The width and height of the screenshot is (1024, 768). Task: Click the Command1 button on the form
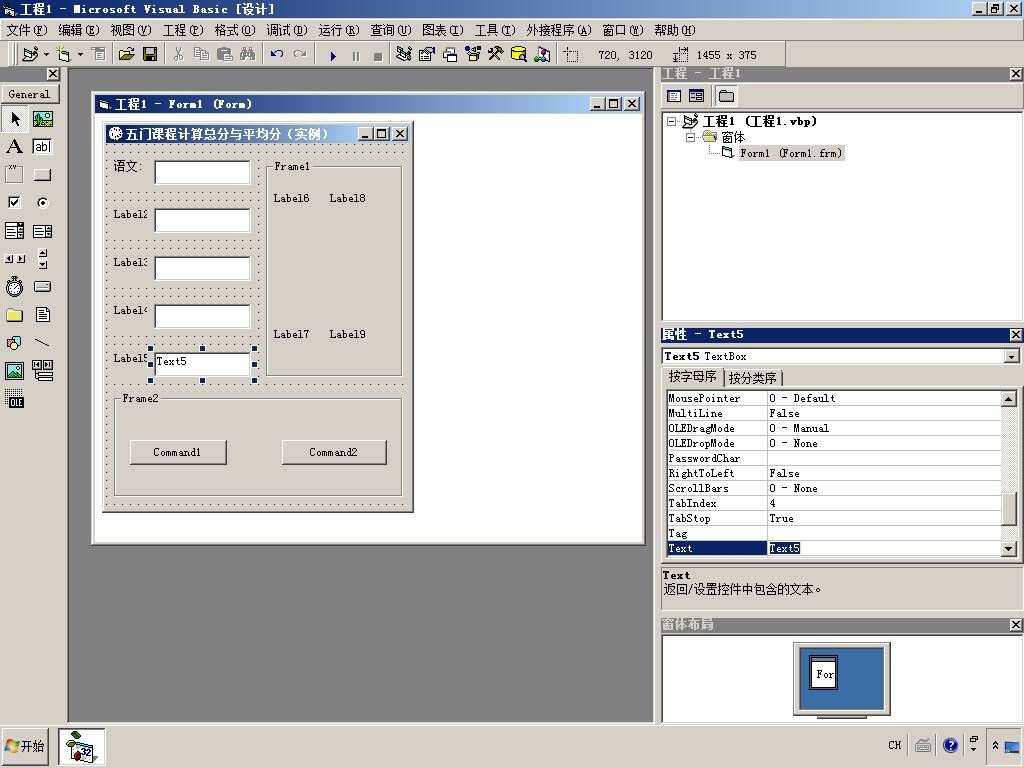click(178, 452)
